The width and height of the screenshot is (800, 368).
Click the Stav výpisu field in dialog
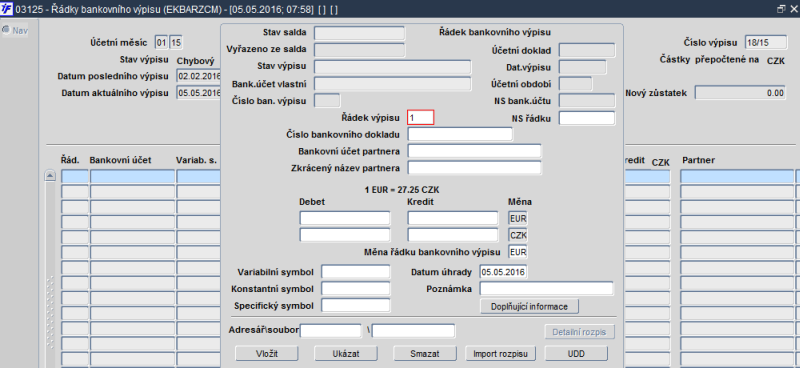click(x=392, y=67)
